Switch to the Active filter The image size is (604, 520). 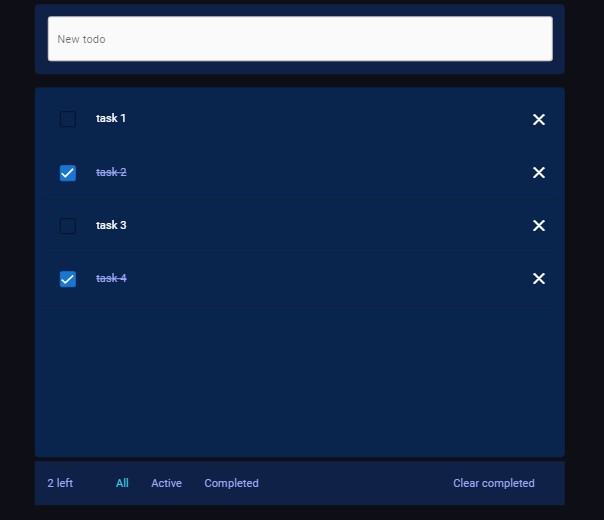pyautogui.click(x=166, y=484)
